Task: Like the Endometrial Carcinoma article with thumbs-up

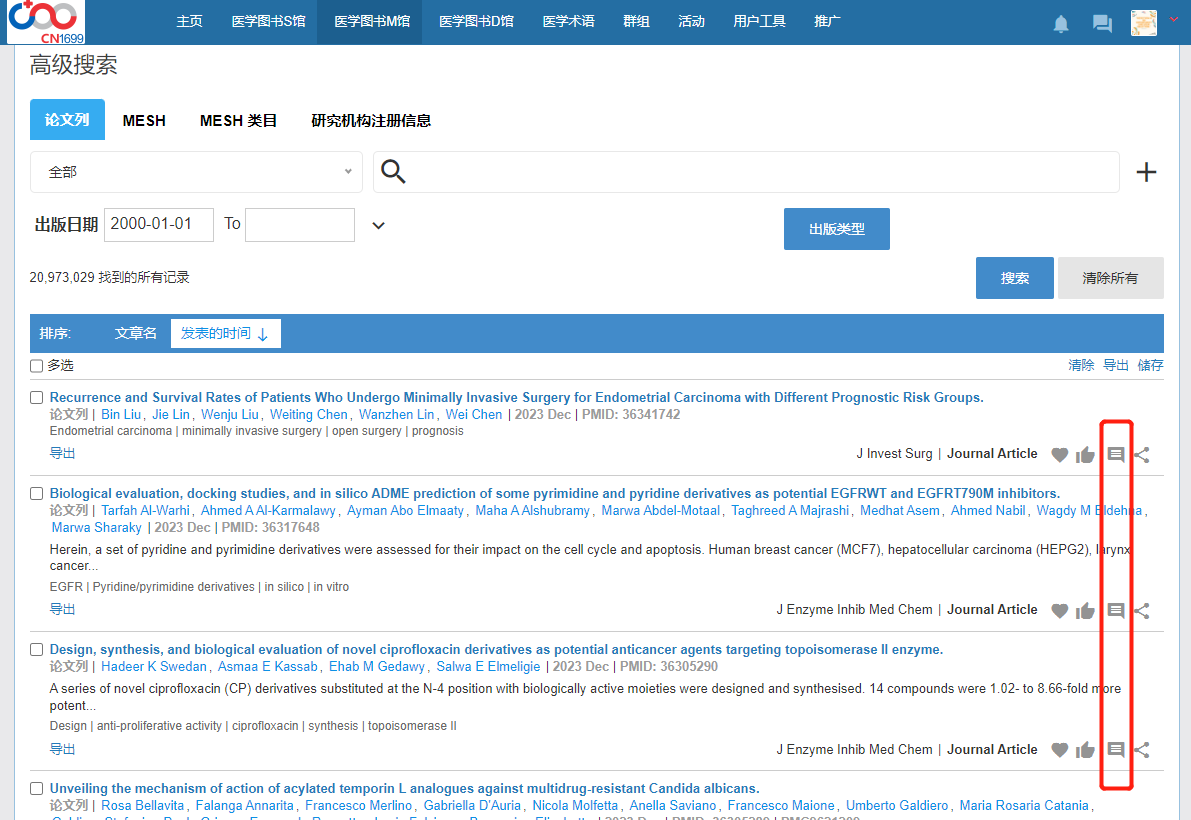Action: coord(1085,455)
